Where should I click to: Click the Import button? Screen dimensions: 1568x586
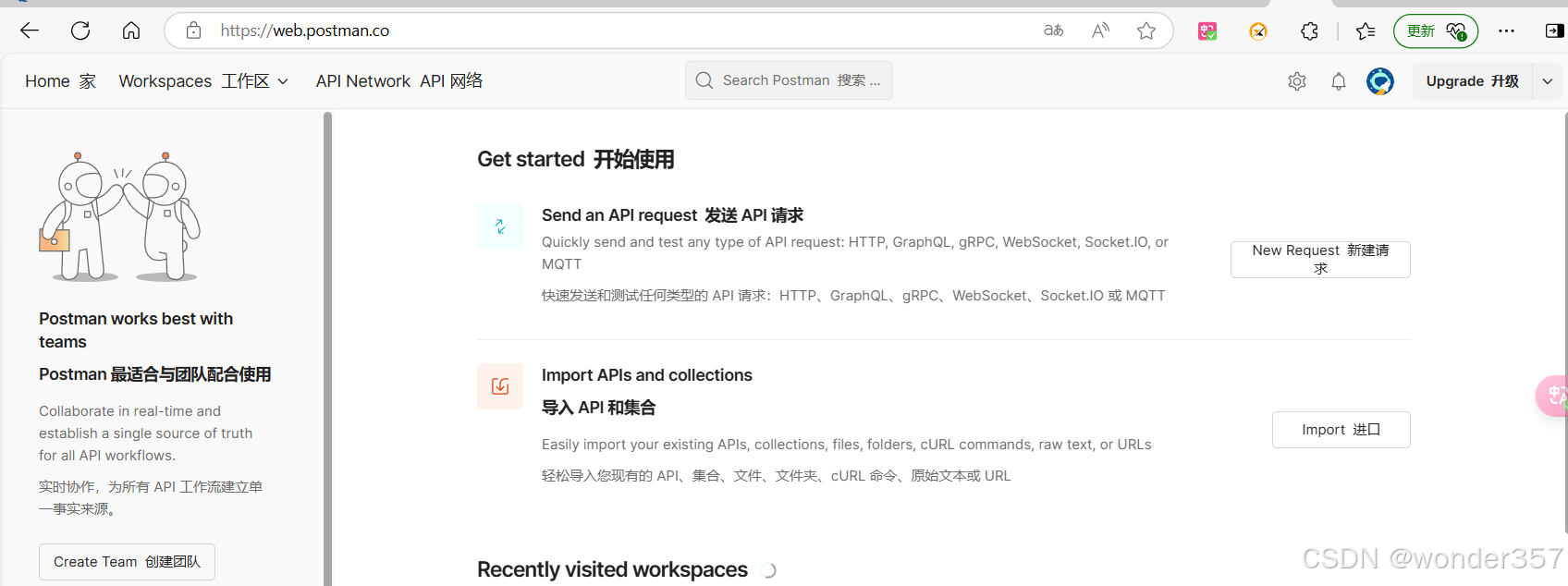[1341, 430]
